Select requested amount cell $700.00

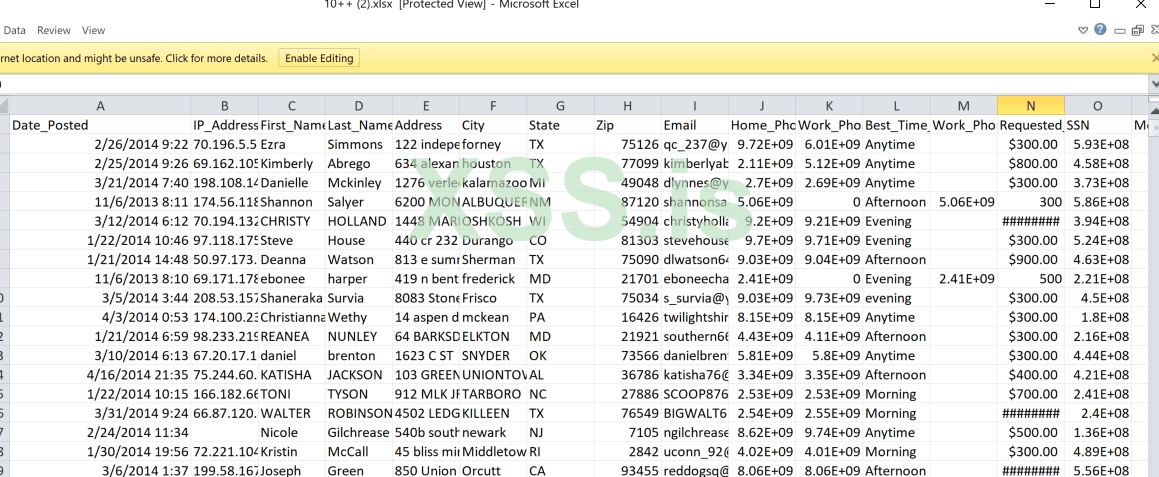tap(1031, 394)
